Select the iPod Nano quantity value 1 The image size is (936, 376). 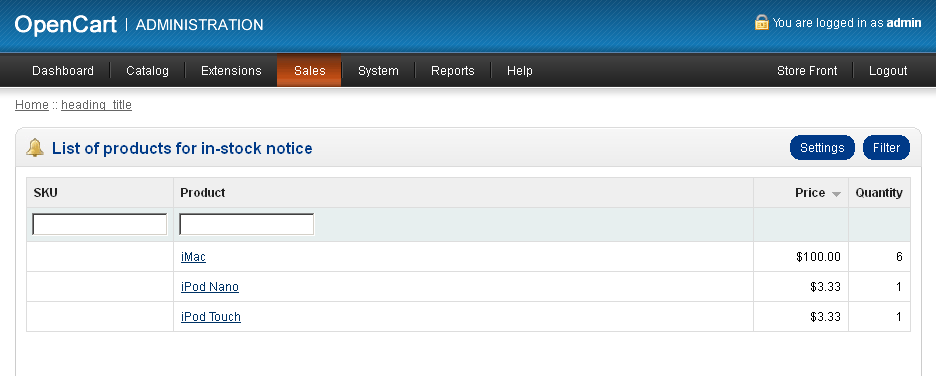tap(898, 286)
